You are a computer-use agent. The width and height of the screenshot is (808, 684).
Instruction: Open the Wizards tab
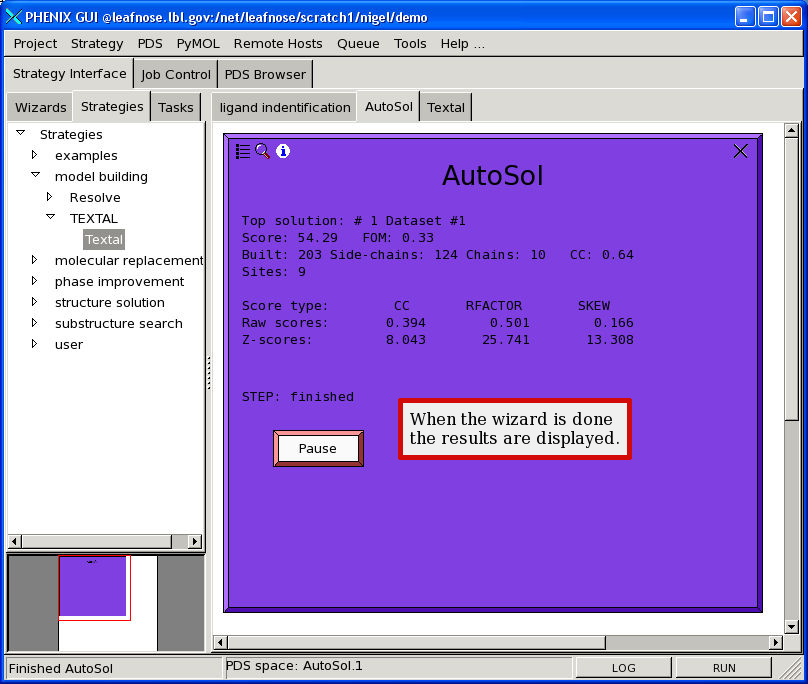click(x=40, y=107)
